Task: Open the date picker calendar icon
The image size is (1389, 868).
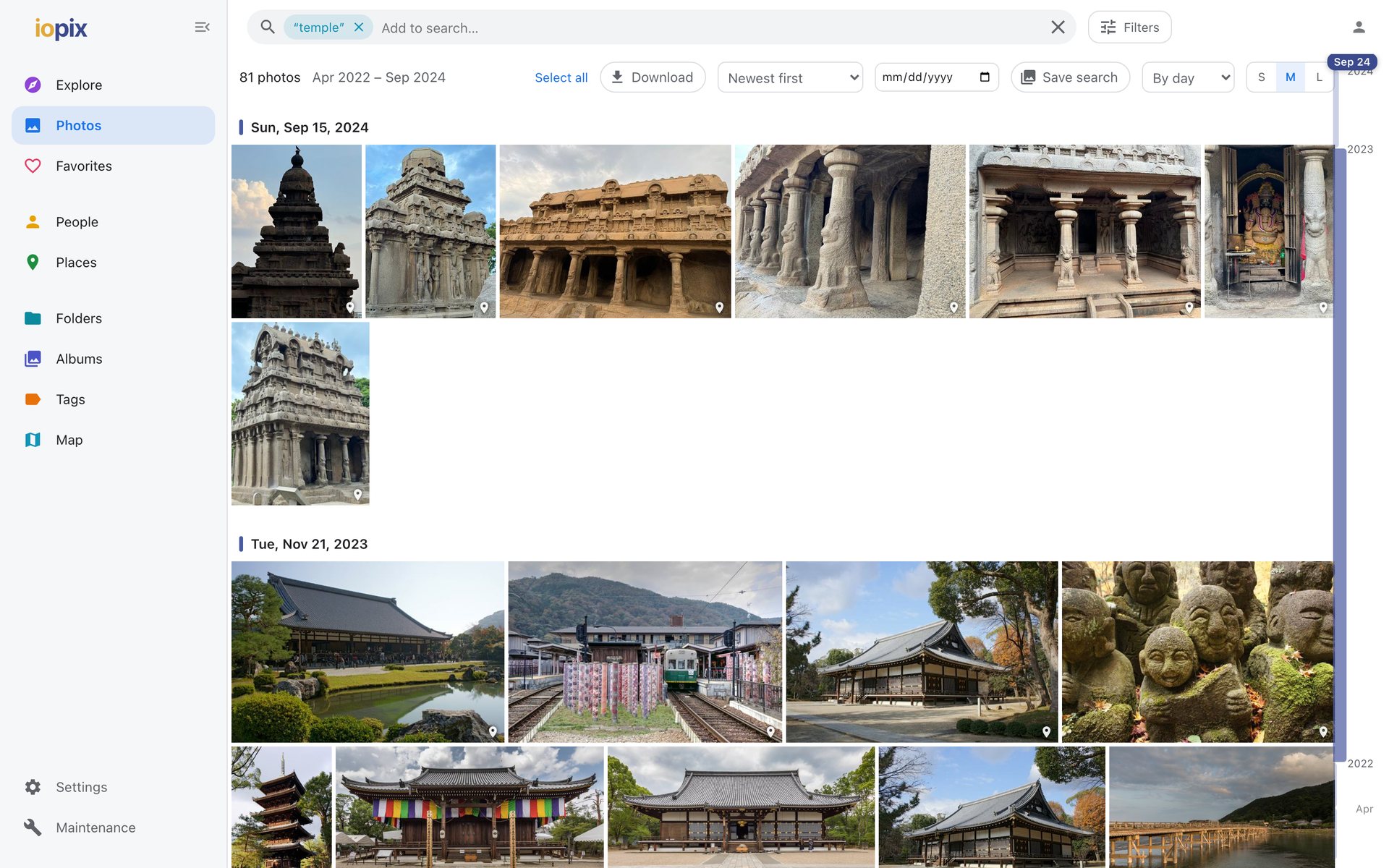Action: pyautogui.click(x=985, y=77)
